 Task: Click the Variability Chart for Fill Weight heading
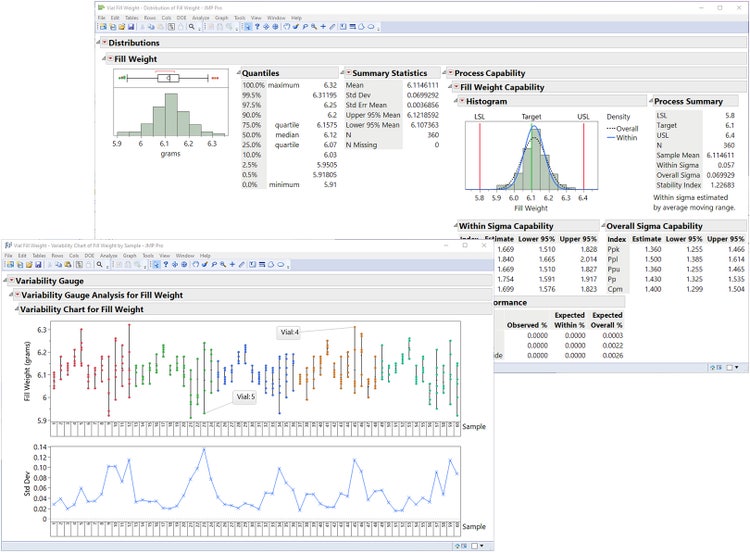[82, 310]
